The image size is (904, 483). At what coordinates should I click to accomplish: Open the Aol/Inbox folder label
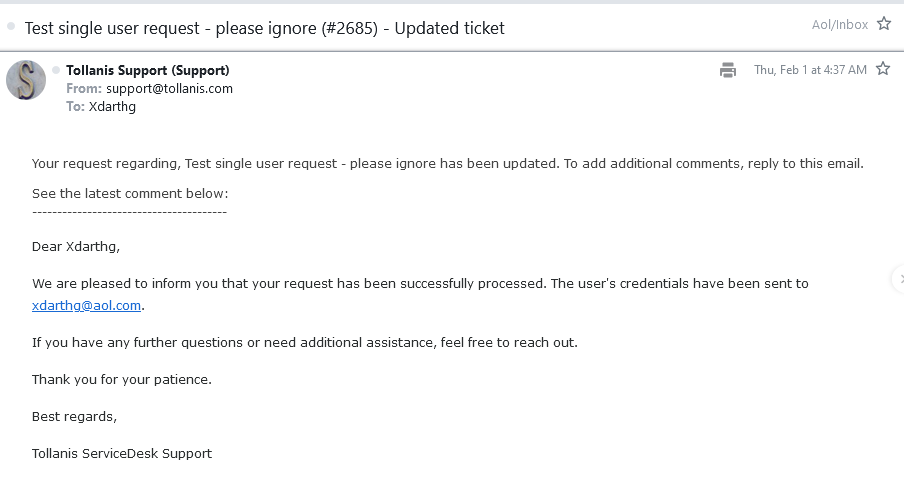pyautogui.click(x=840, y=25)
